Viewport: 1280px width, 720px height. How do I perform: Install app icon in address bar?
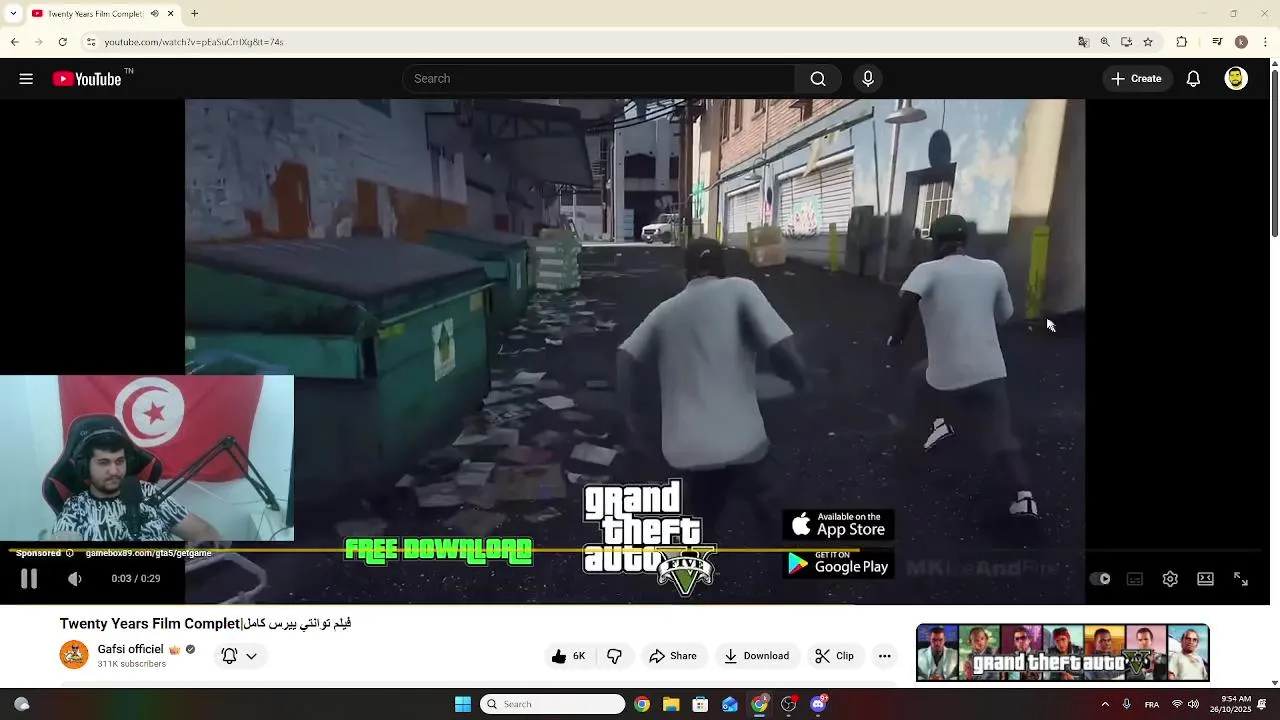1126,42
